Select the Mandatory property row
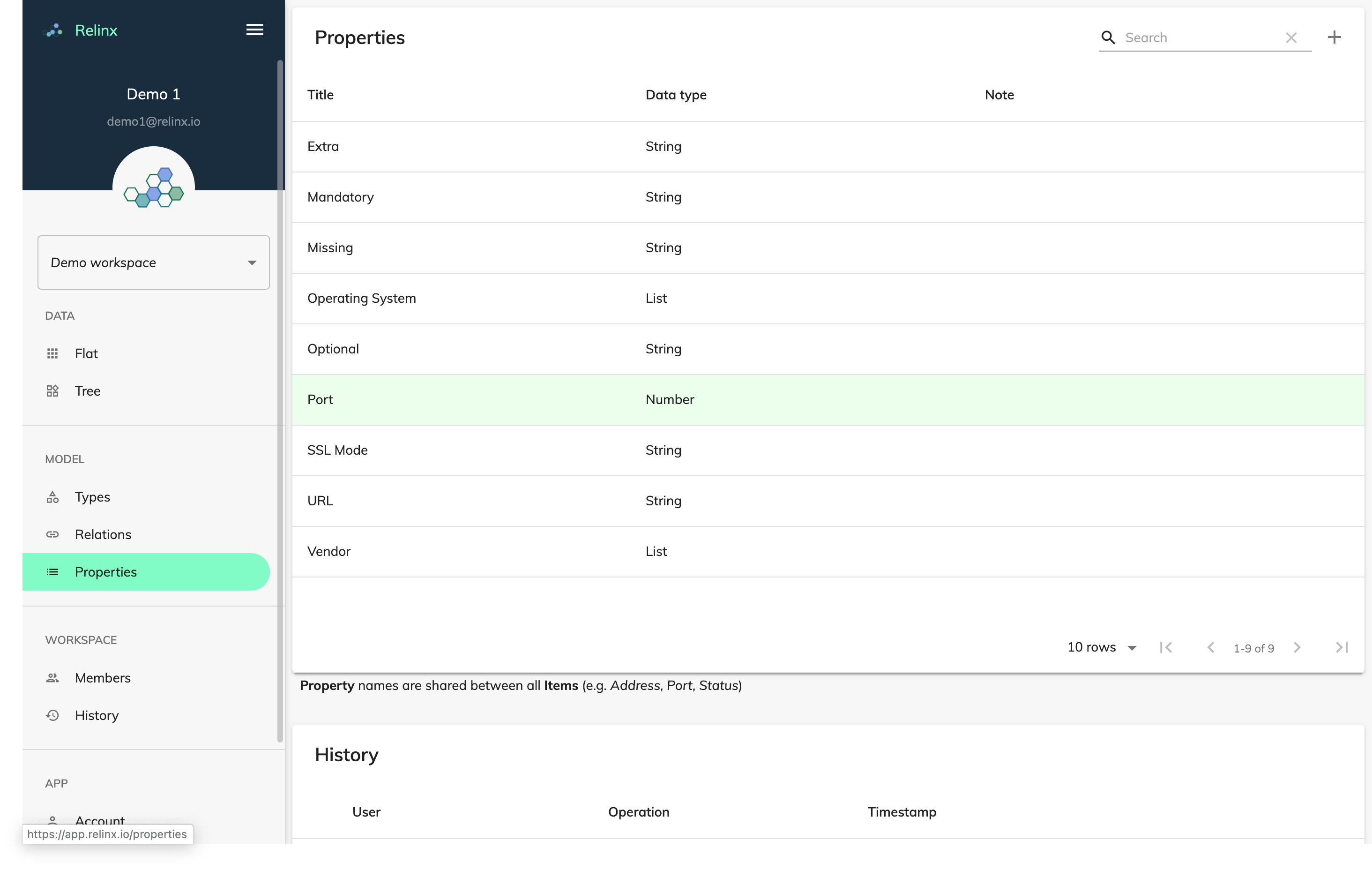 click(828, 197)
